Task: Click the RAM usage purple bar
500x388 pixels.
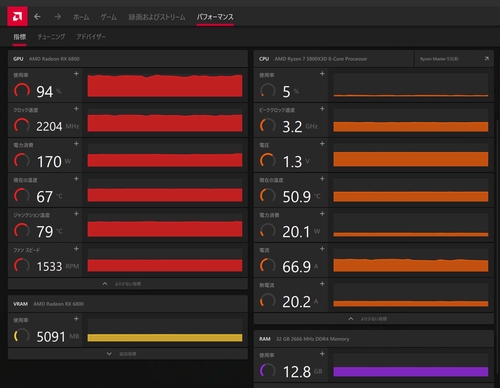Action: [411, 372]
